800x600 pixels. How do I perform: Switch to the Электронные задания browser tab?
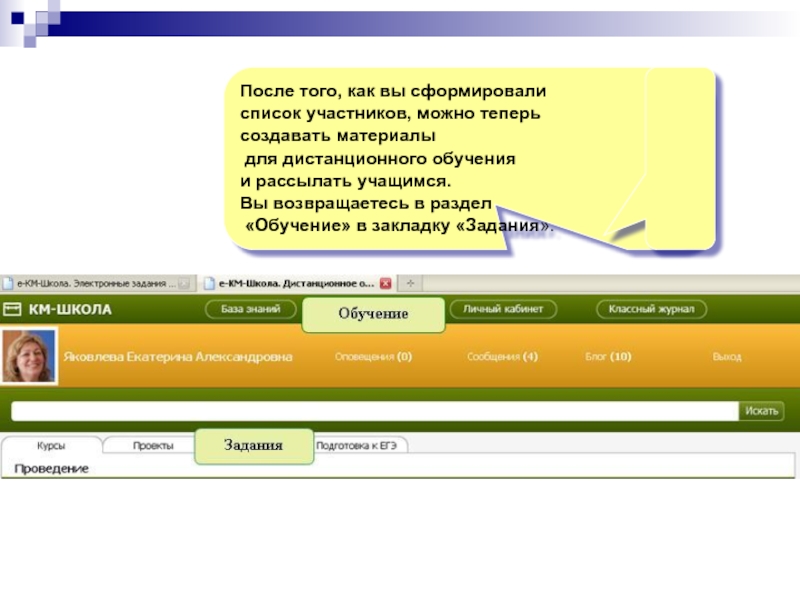click(x=95, y=283)
